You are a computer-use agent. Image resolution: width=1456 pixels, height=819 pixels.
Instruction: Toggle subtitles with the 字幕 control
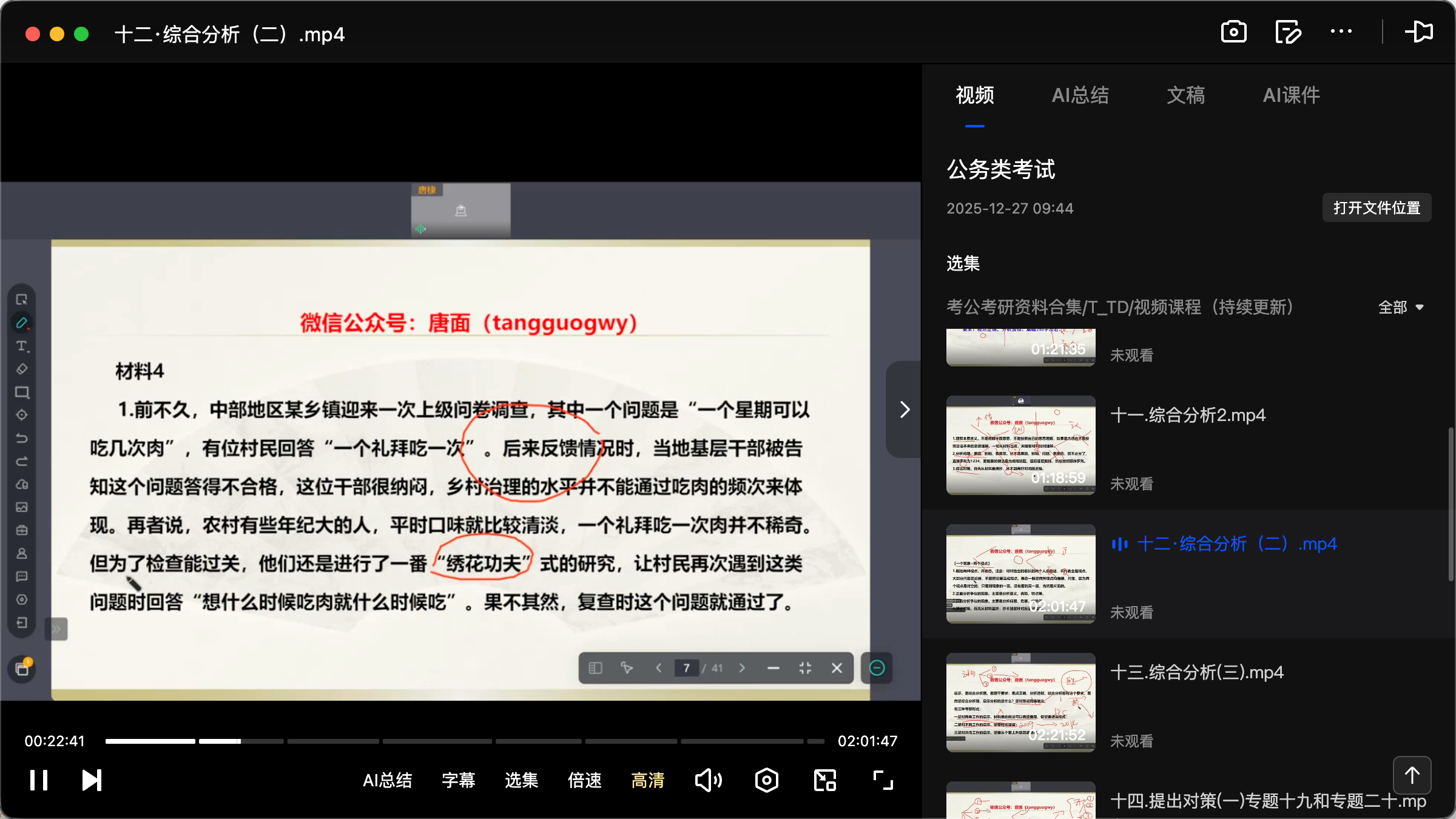click(459, 780)
